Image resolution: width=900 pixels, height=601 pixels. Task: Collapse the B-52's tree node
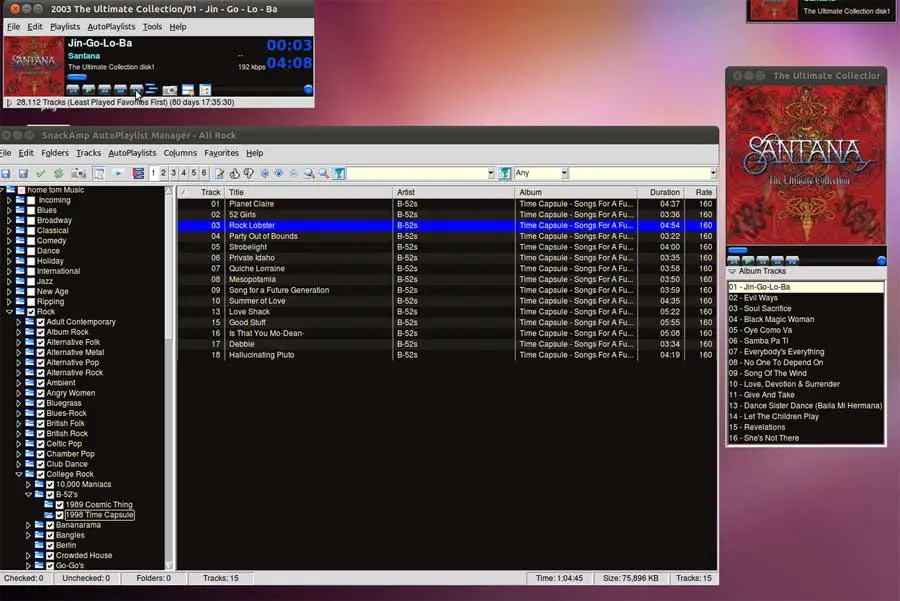tap(28, 494)
